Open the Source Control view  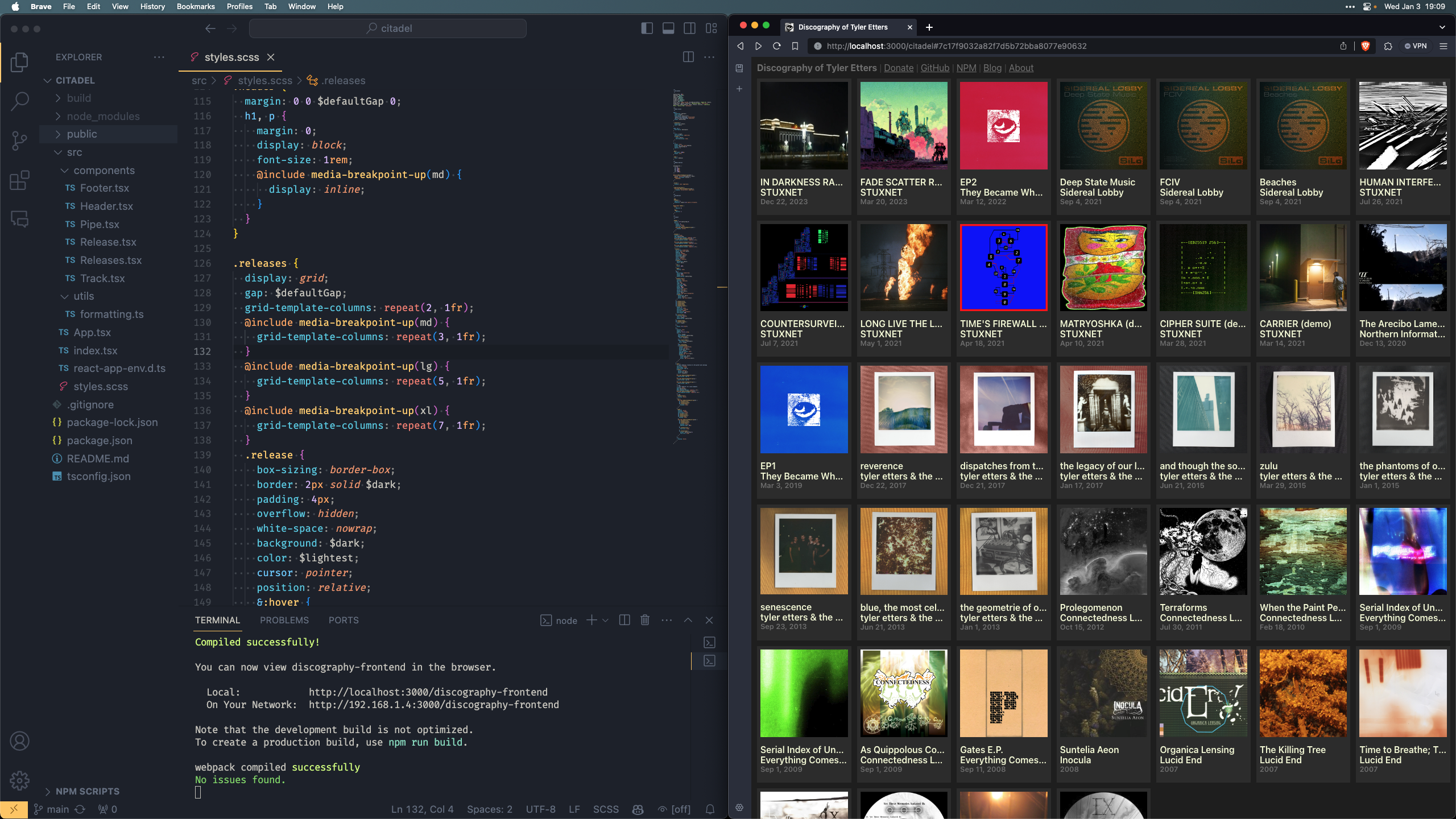tap(19, 140)
